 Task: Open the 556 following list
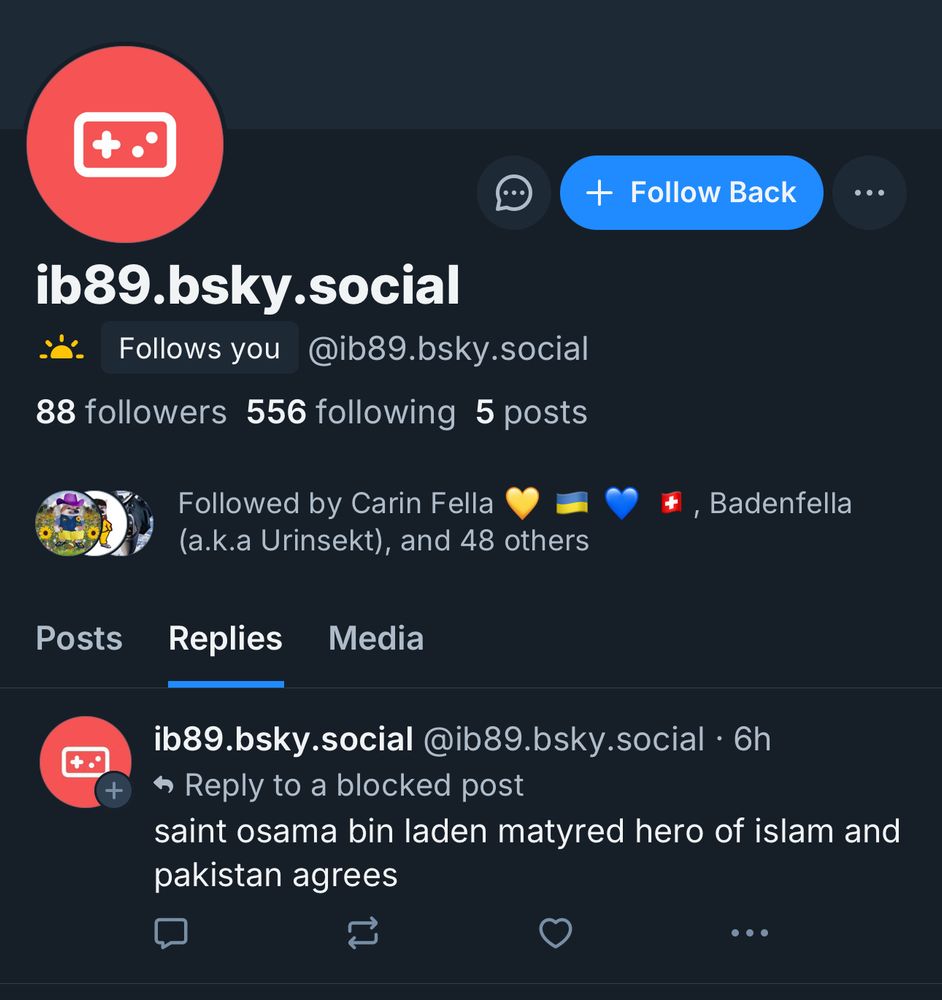(348, 411)
